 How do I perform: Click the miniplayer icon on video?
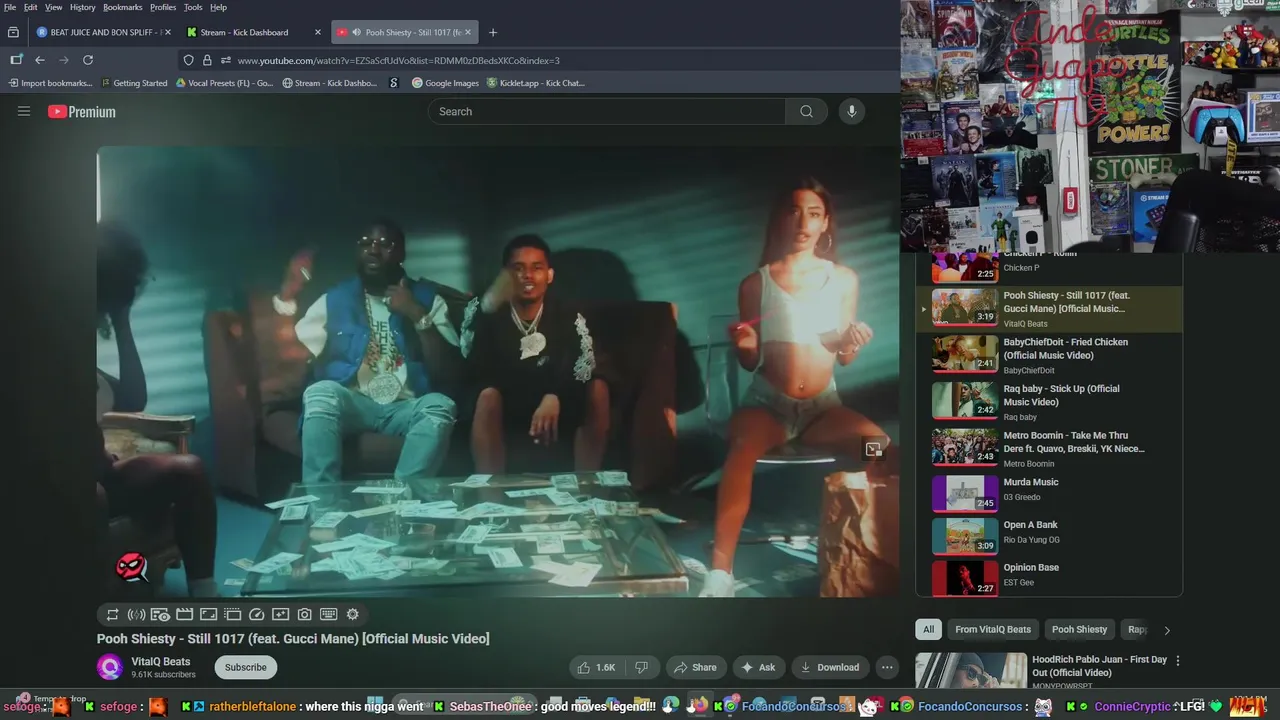click(x=873, y=450)
